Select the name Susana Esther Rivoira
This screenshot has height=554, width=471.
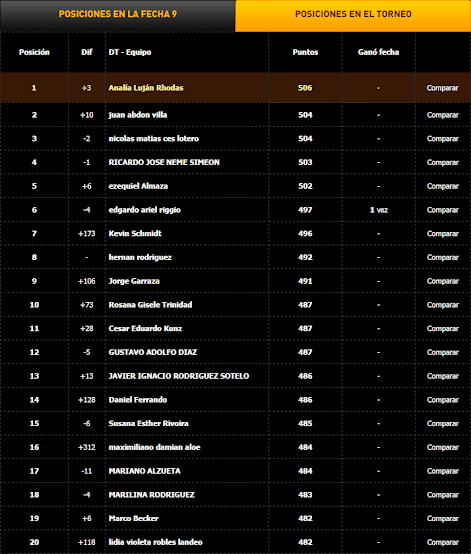coord(148,423)
